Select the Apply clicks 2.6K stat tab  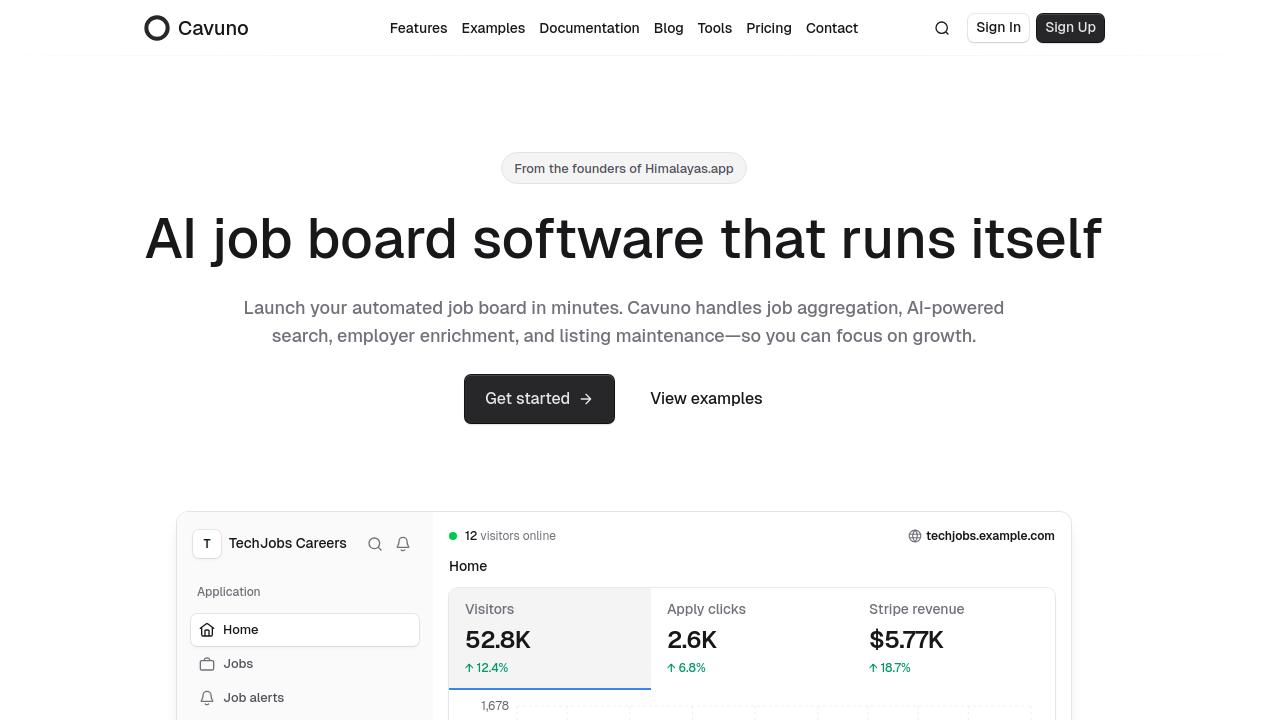coord(752,638)
